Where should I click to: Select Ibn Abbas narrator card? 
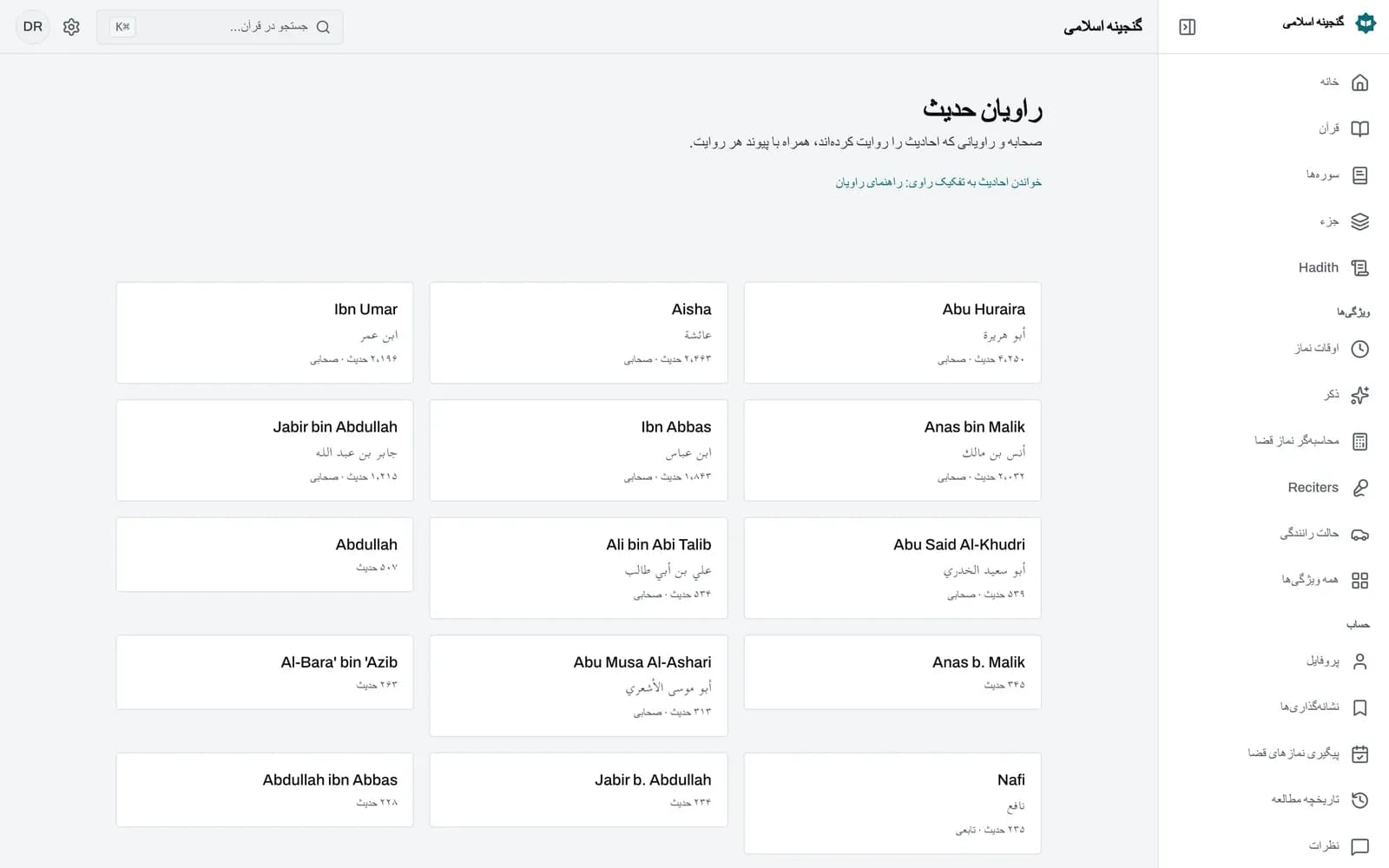pyautogui.click(x=578, y=450)
